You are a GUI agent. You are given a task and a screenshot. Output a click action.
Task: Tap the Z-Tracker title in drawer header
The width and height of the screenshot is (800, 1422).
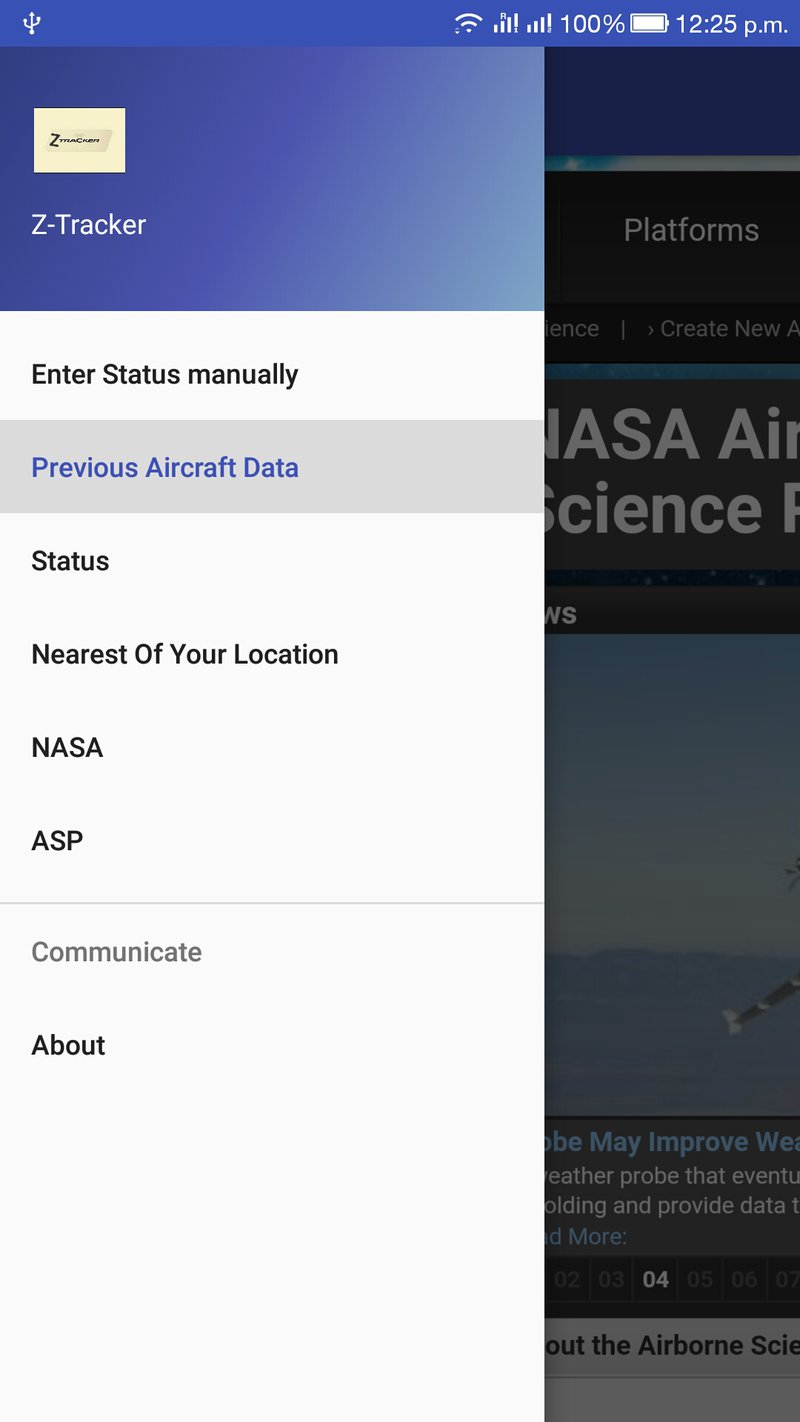(x=89, y=225)
